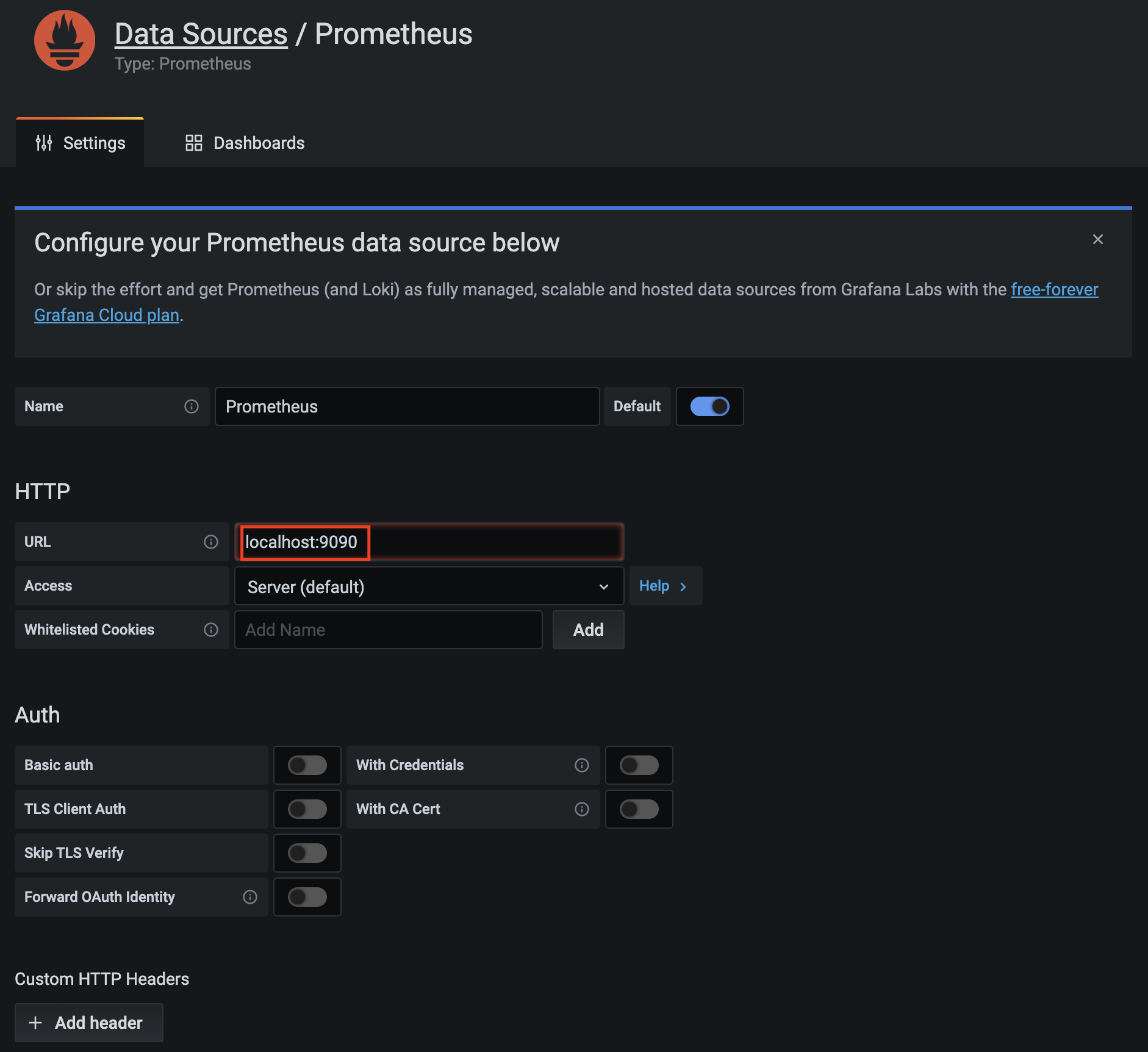Click the Custom HTTP Headers heading
Viewport: 1148px width, 1052px height.
click(x=102, y=979)
